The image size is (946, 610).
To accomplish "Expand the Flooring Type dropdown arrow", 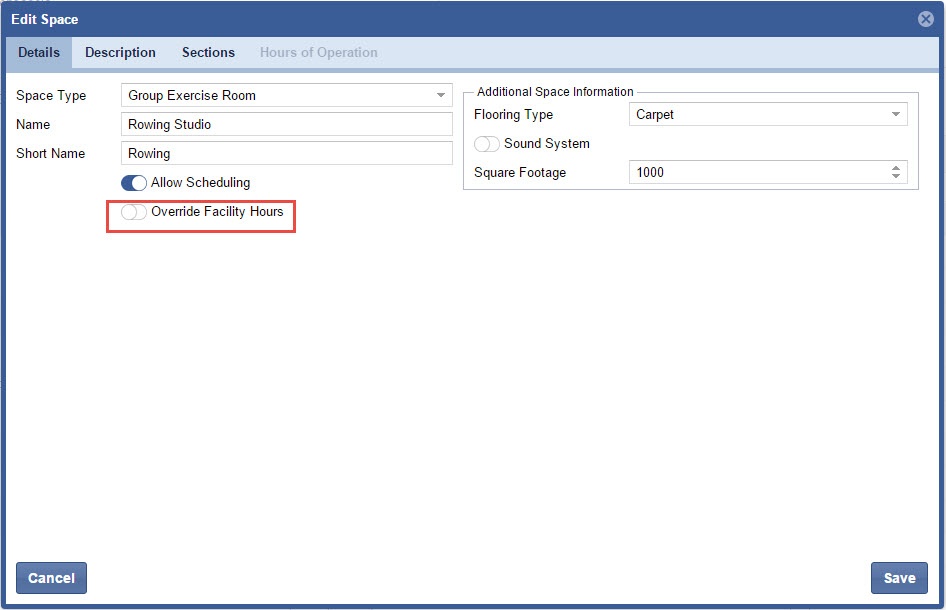I will (x=895, y=115).
